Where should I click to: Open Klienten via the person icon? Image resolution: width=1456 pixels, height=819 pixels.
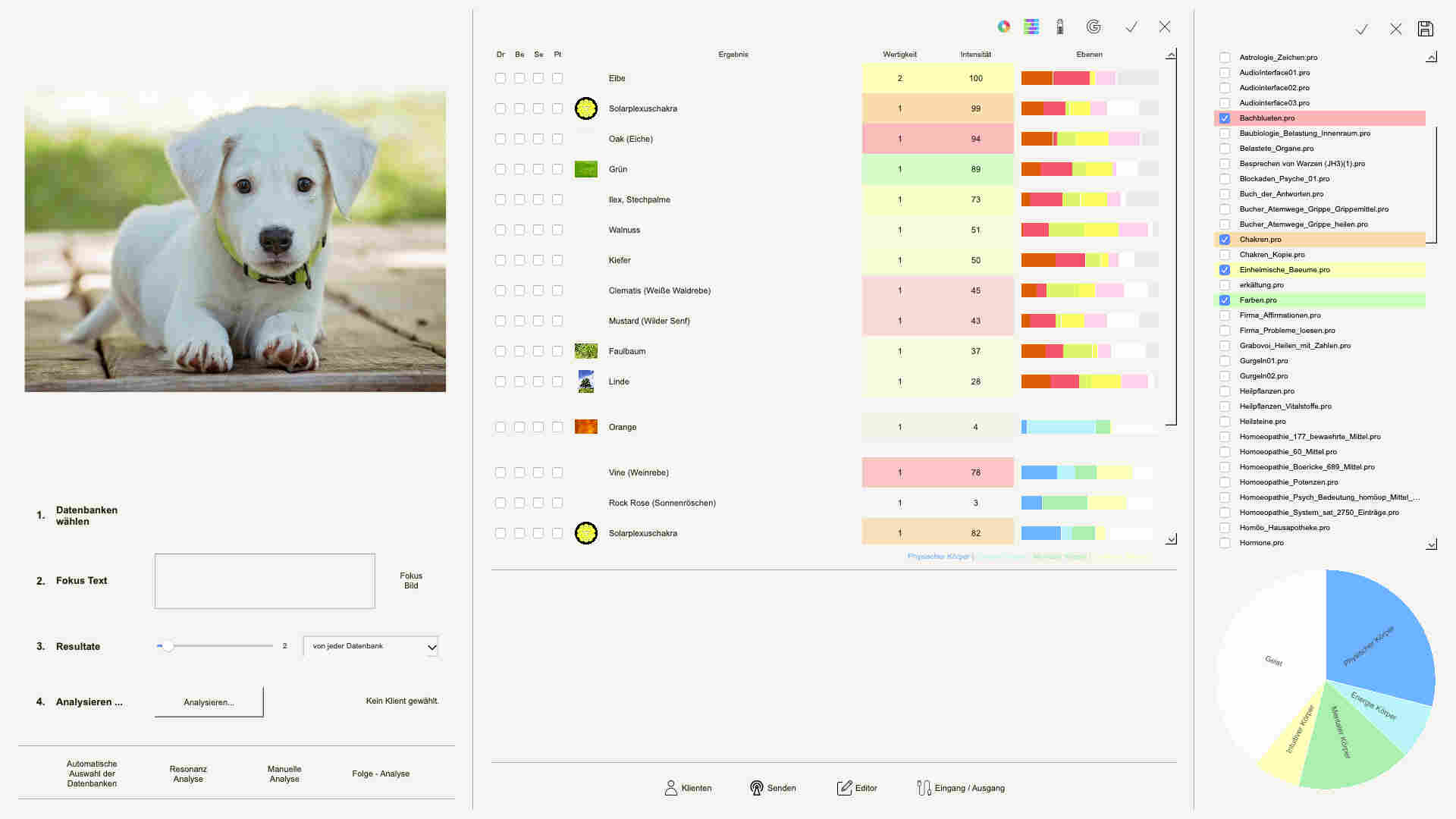click(670, 788)
